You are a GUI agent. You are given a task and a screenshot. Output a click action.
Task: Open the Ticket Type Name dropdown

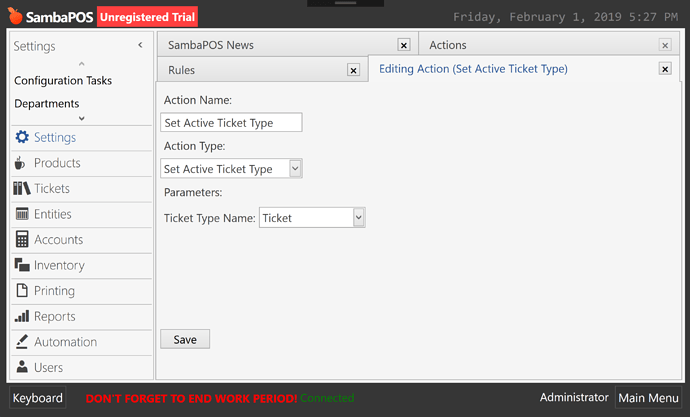(359, 217)
